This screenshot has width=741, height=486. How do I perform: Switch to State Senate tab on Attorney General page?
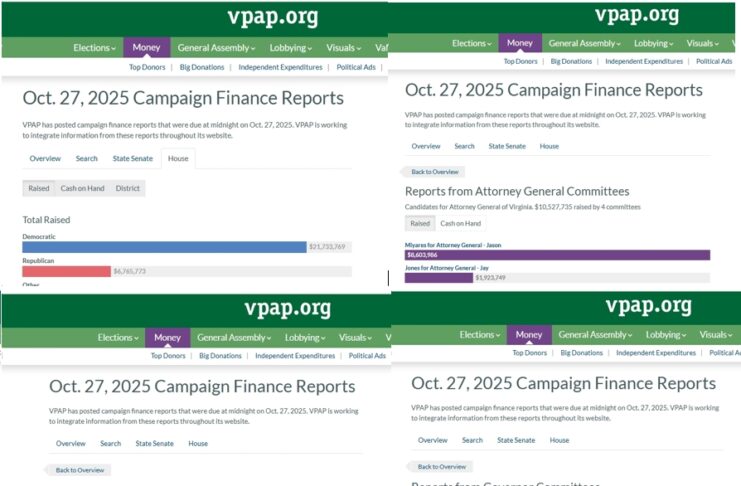point(507,146)
